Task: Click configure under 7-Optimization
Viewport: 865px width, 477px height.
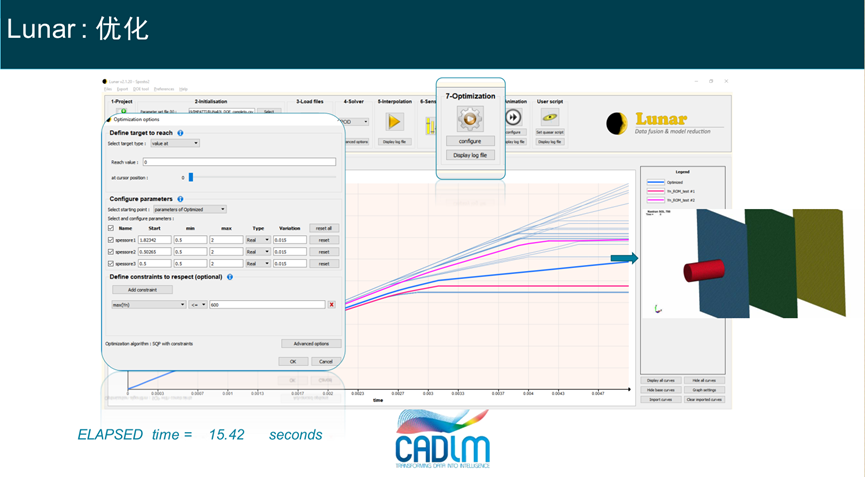Action: click(470, 141)
